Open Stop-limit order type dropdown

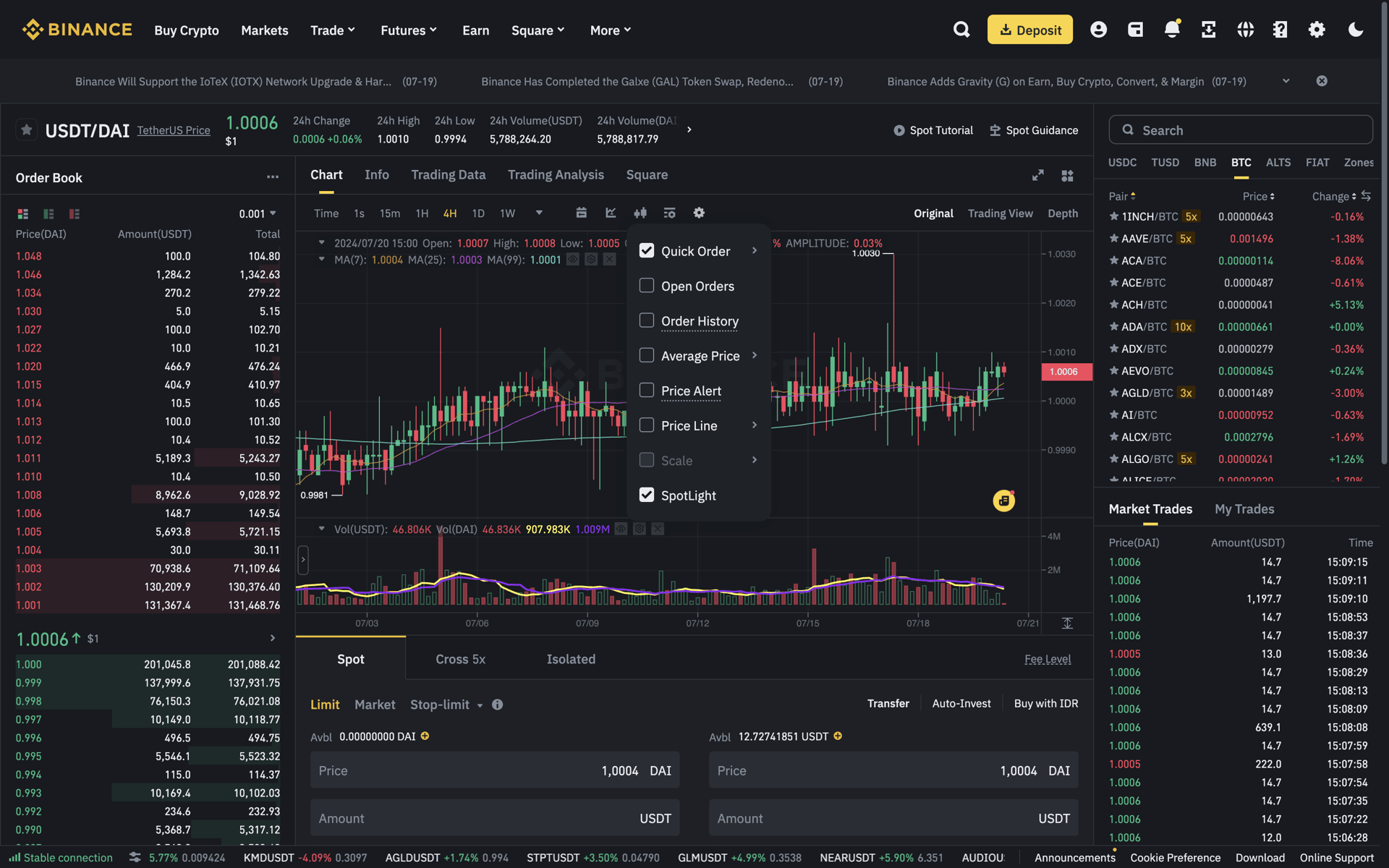tap(446, 705)
